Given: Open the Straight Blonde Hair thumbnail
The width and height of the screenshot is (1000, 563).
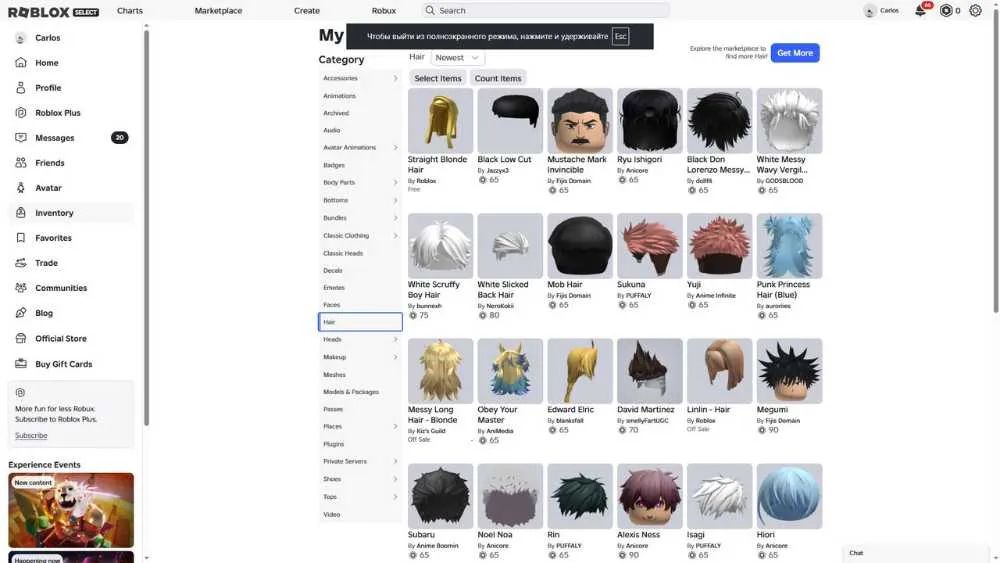Looking at the screenshot, I should [440, 121].
